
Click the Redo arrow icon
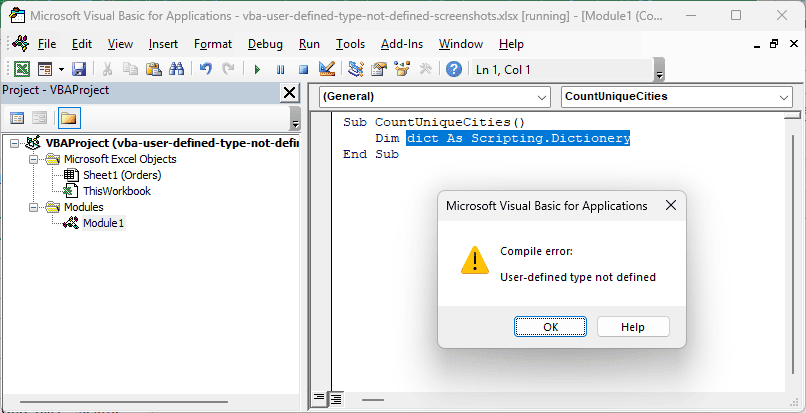click(228, 69)
